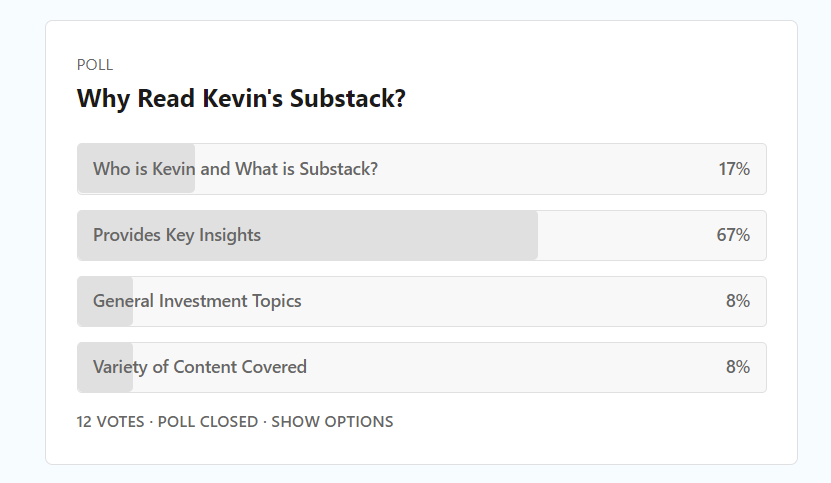Click the poll title "Why Read Kevin's Substack?"
Screen dimensions: 831x483
pyautogui.click(x=241, y=99)
